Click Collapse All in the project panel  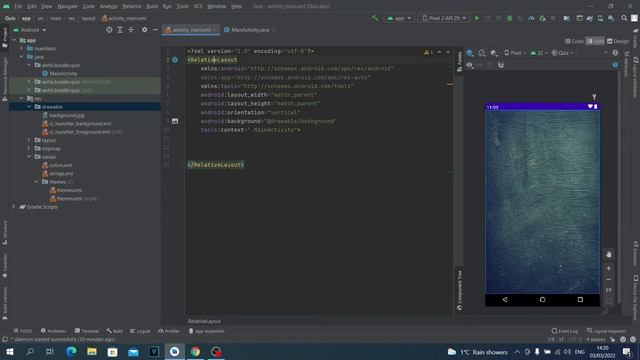(131, 30)
